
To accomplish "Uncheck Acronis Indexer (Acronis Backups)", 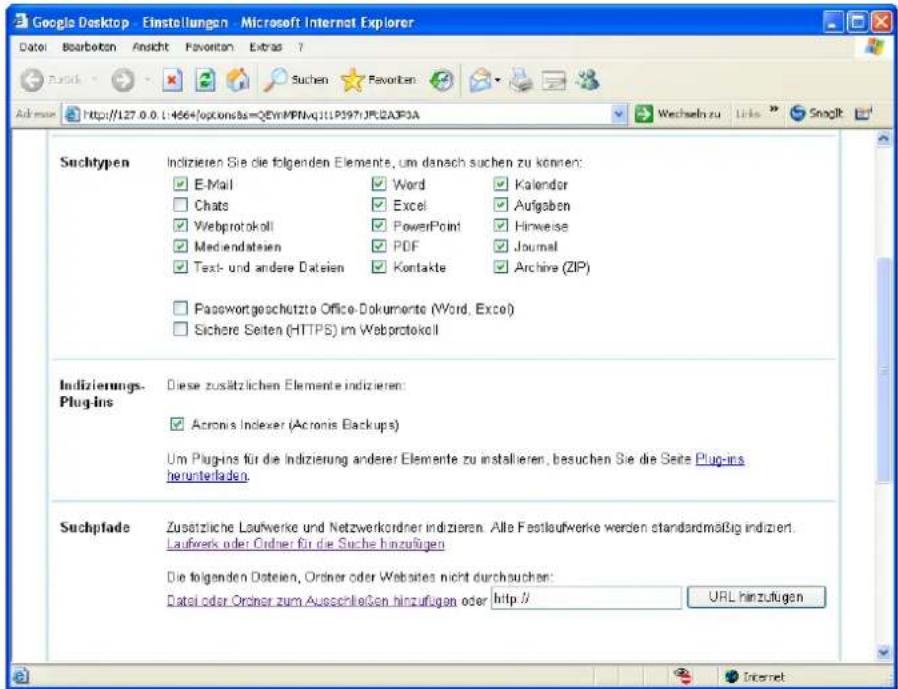I will 178,424.
